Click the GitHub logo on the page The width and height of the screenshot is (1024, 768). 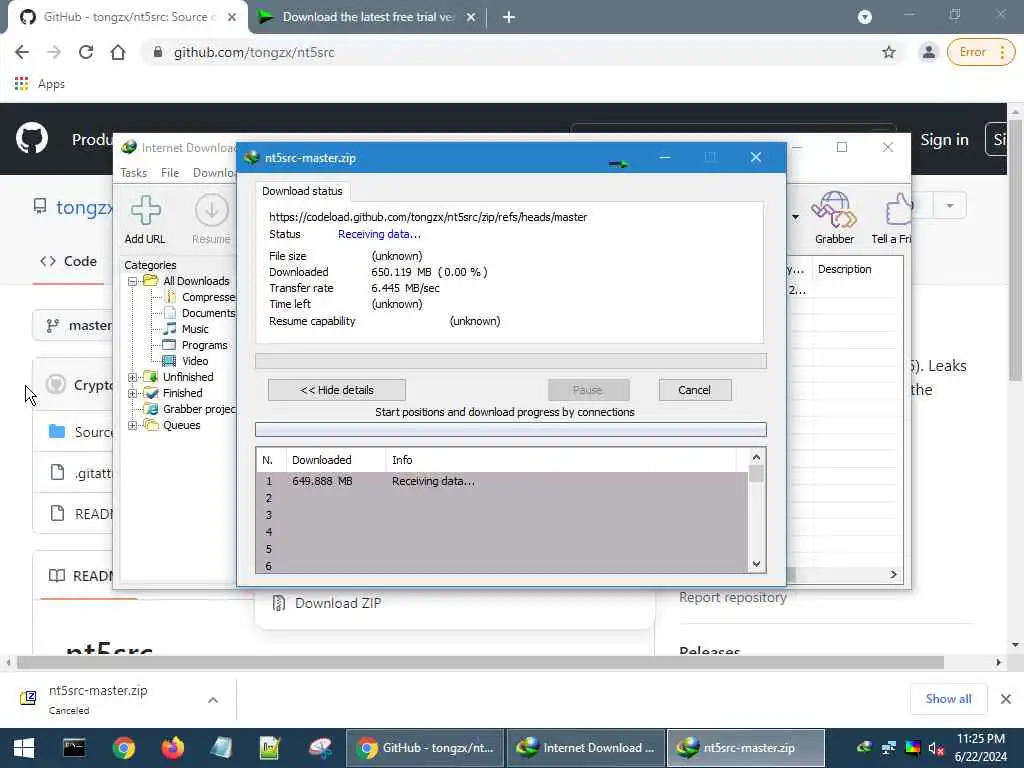click(31, 138)
